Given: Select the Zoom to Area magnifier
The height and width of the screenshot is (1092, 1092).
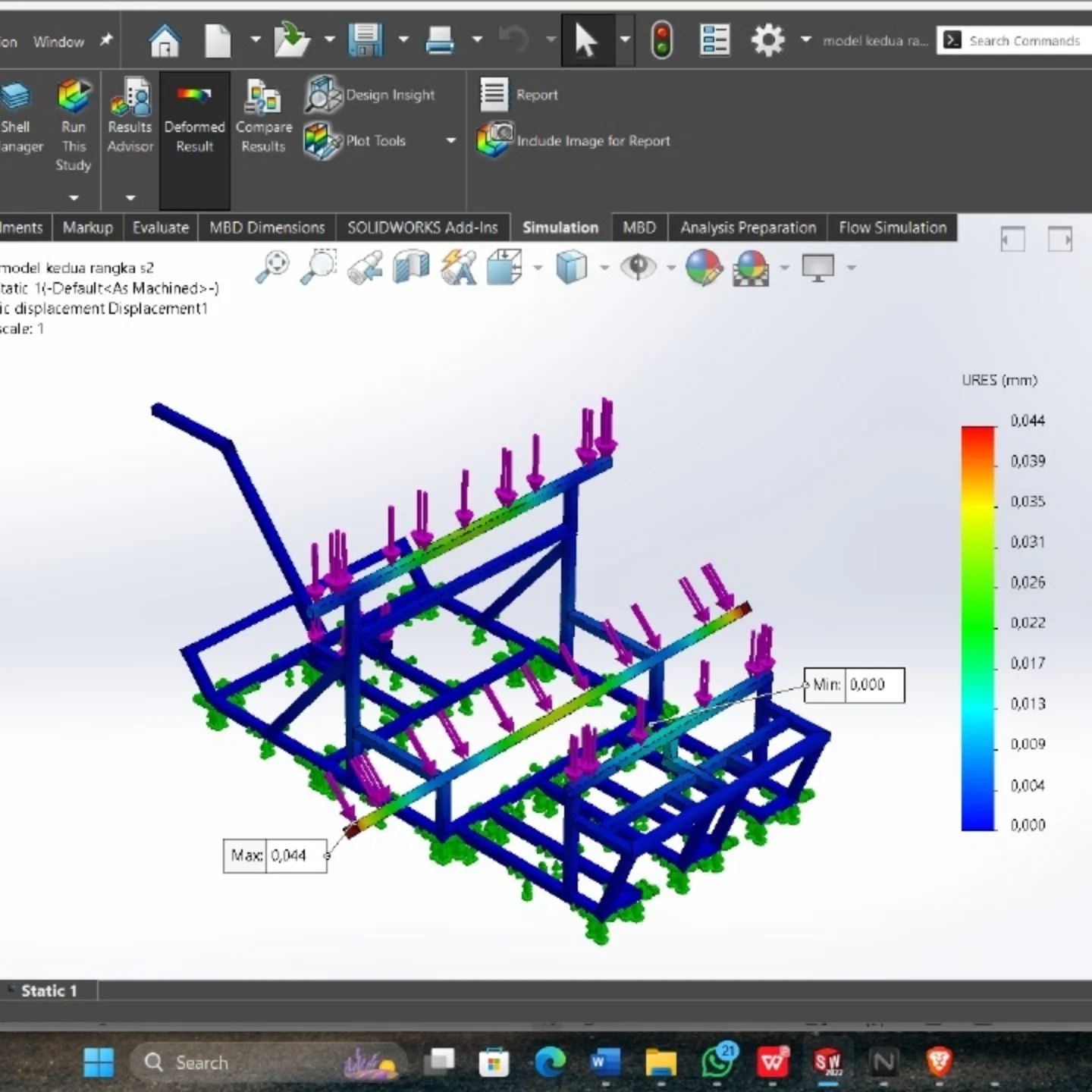Looking at the screenshot, I should pos(318,267).
